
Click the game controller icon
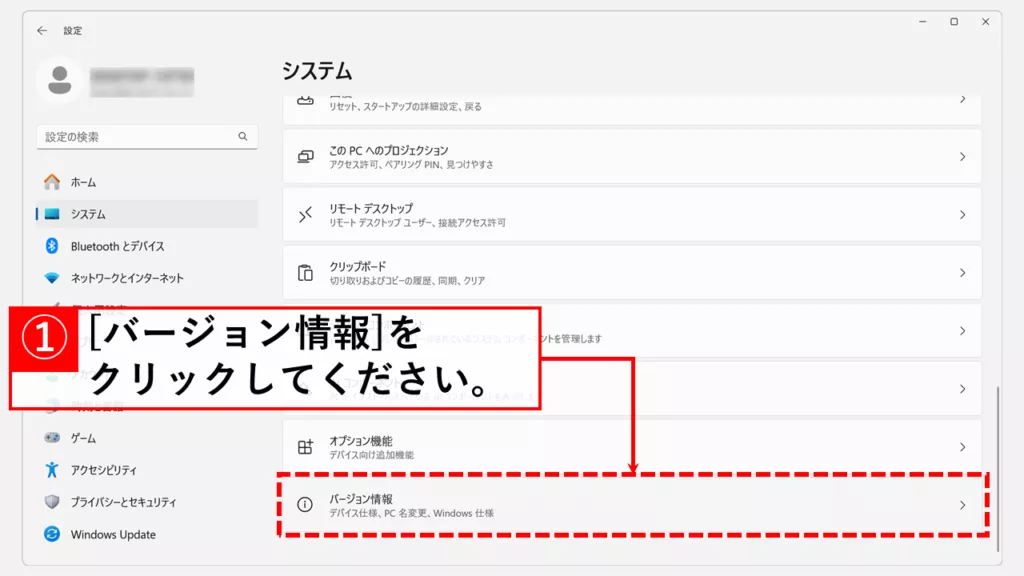pos(52,438)
